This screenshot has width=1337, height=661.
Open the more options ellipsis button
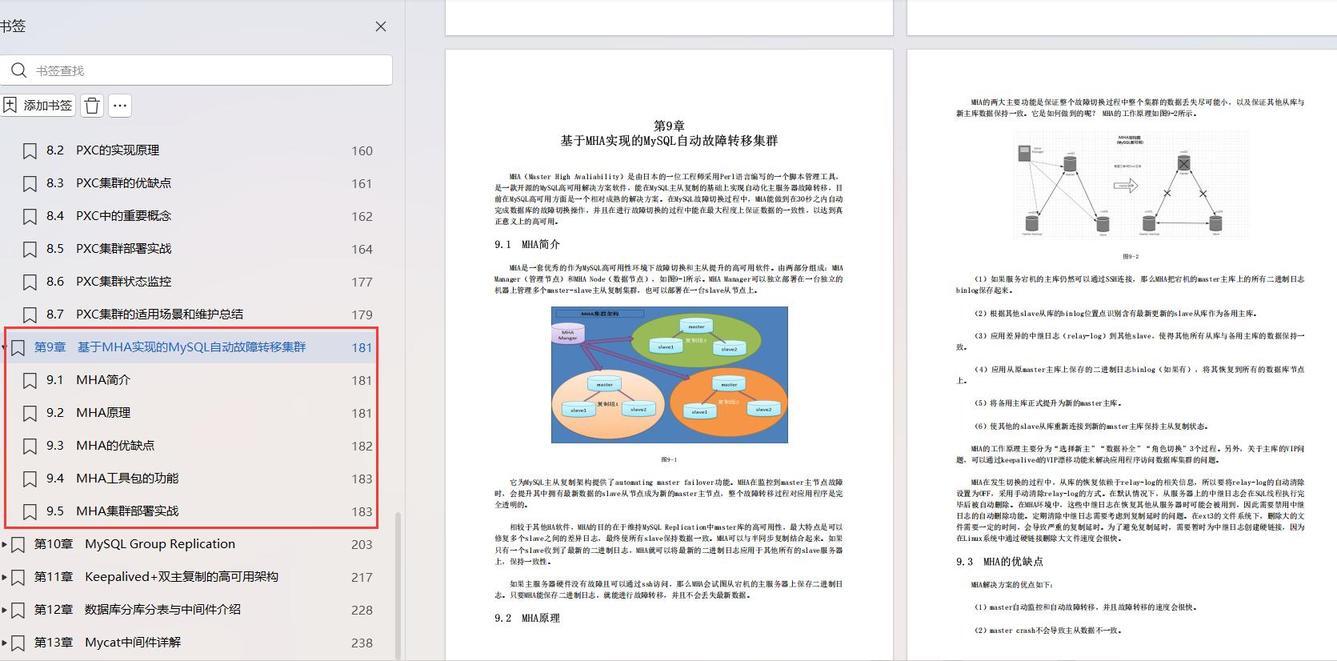tap(120, 105)
